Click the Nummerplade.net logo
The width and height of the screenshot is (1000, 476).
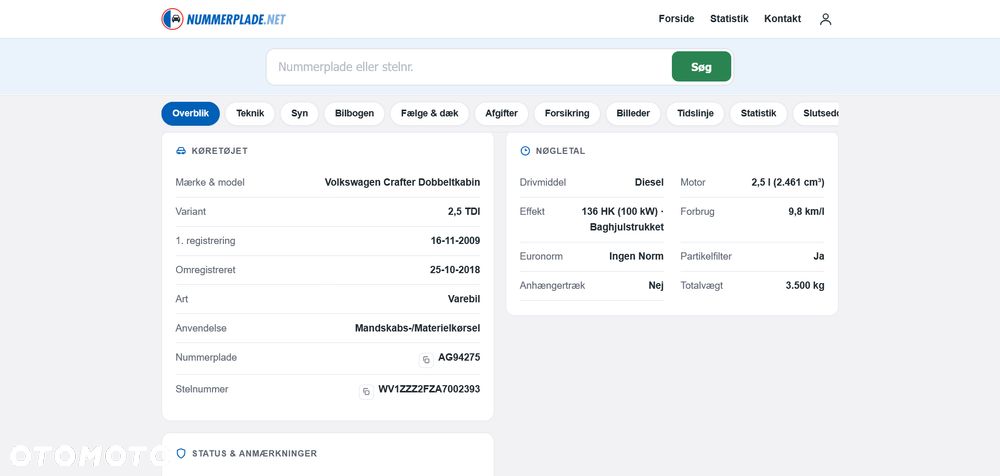[223, 19]
